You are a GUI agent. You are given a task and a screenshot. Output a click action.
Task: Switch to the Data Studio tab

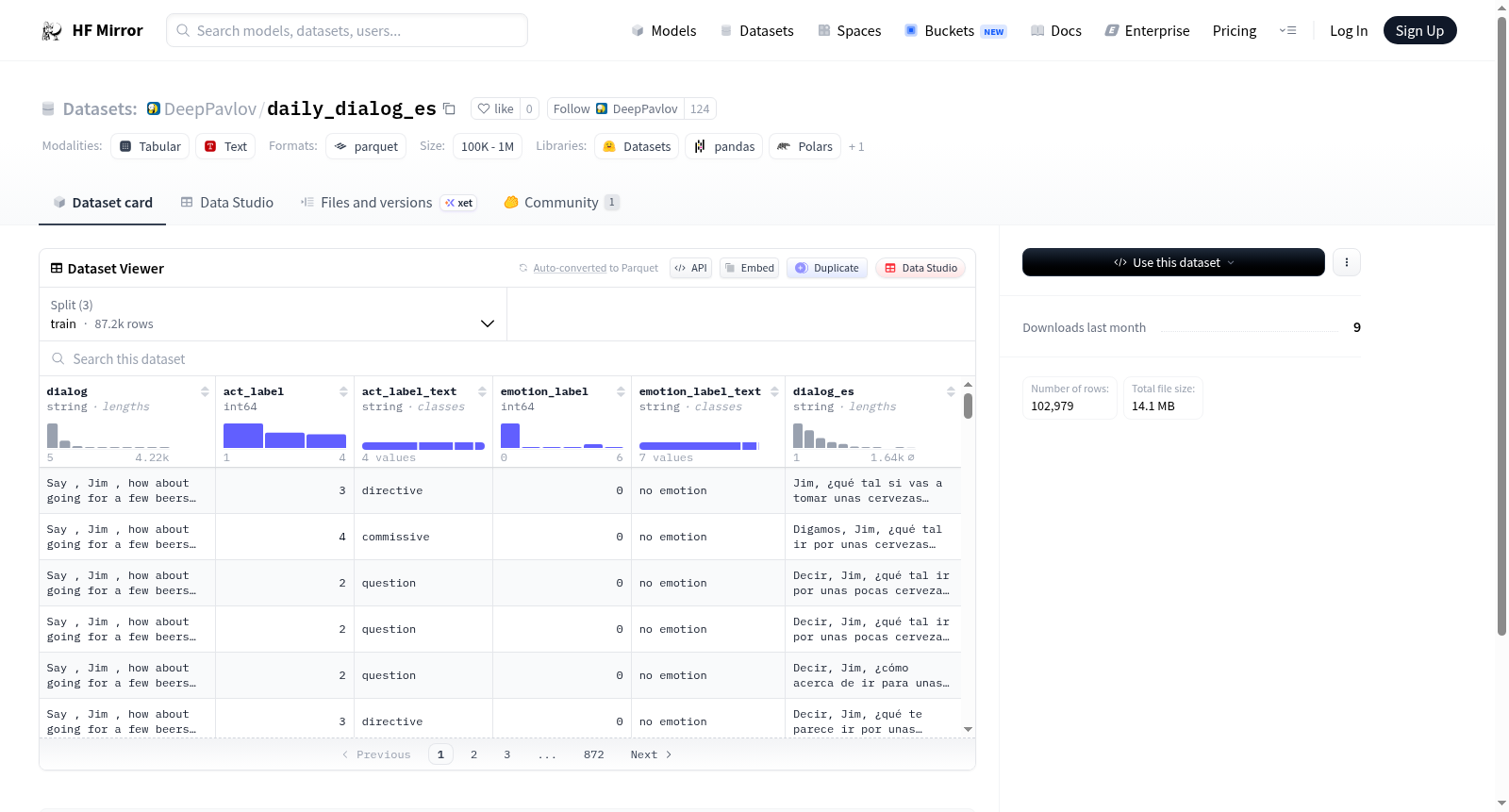pos(227,203)
